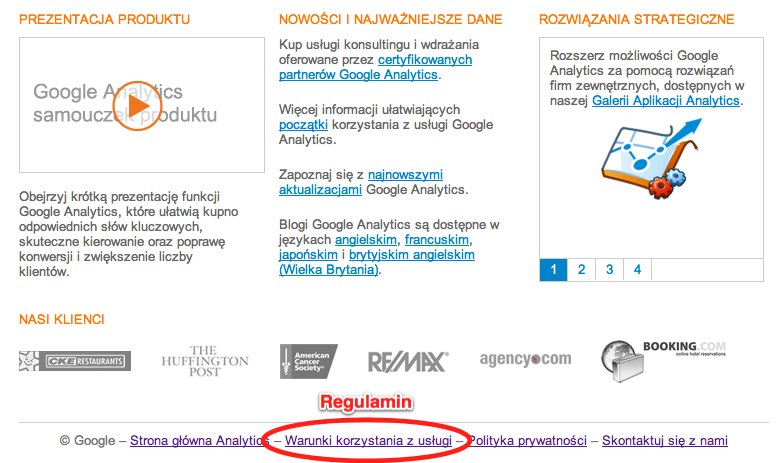Switch to slide 3 in the pager
This screenshot has height=463, width=782.
609,270
